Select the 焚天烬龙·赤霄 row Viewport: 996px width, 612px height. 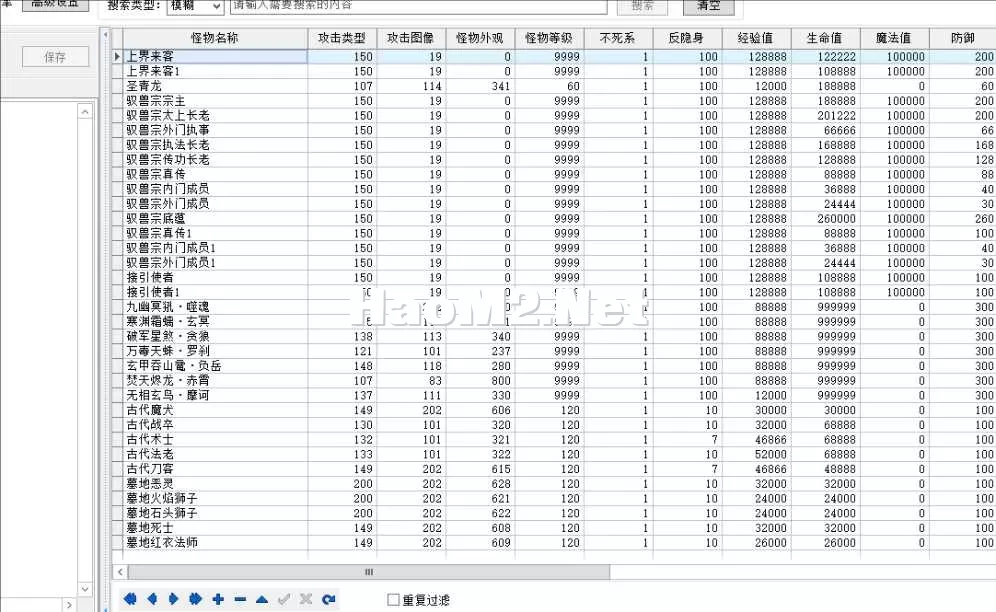point(554,381)
